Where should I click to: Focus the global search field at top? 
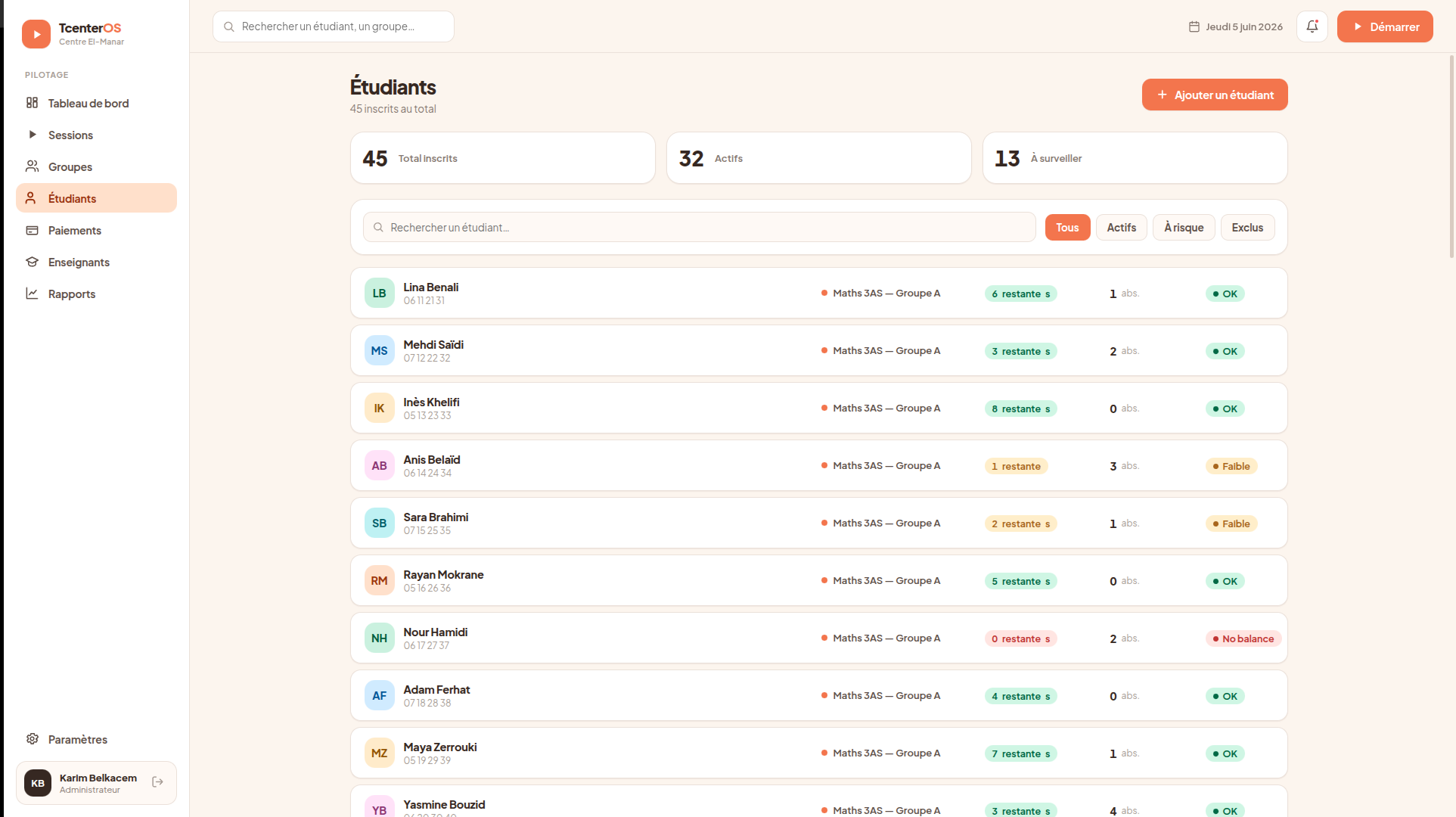click(x=334, y=26)
